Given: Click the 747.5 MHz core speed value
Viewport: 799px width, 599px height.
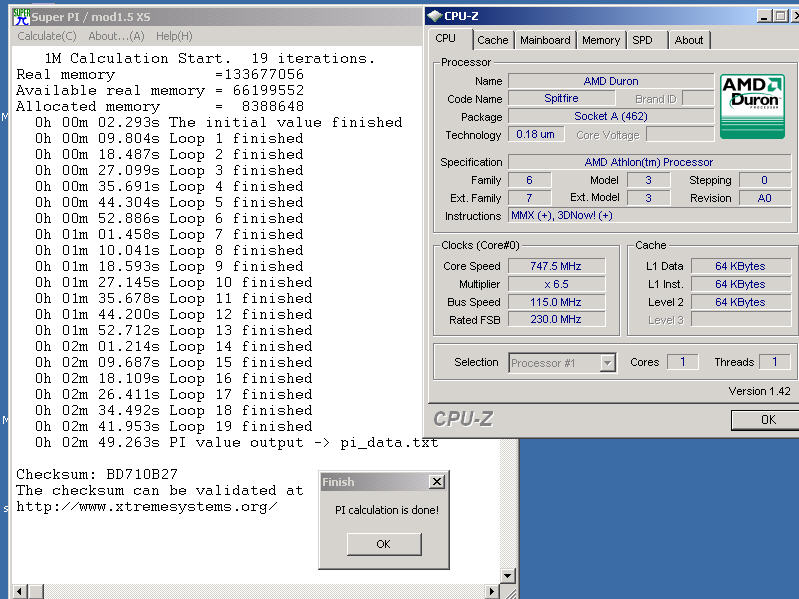Looking at the screenshot, I should coord(556,266).
